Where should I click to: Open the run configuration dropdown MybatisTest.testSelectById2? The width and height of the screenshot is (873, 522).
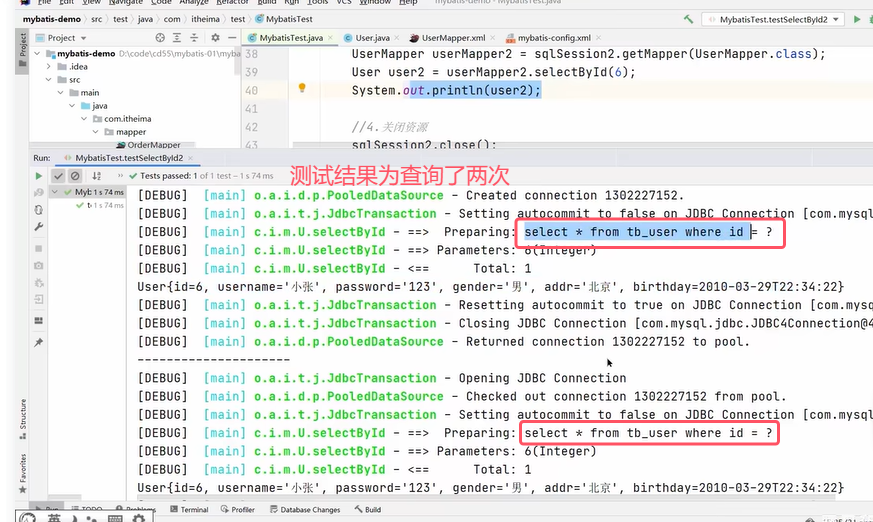(773, 19)
